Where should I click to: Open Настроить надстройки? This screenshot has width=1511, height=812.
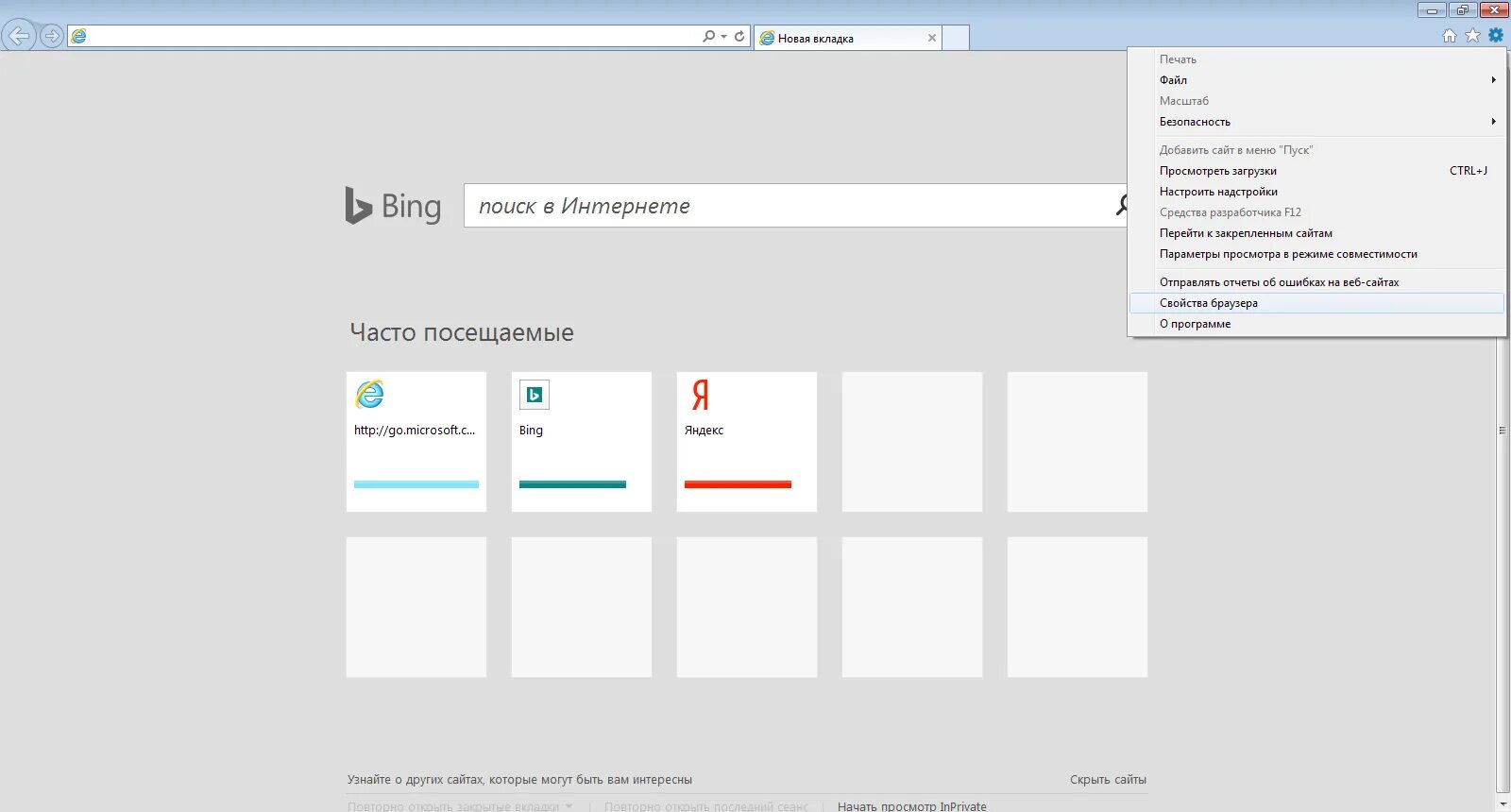coord(1316,192)
